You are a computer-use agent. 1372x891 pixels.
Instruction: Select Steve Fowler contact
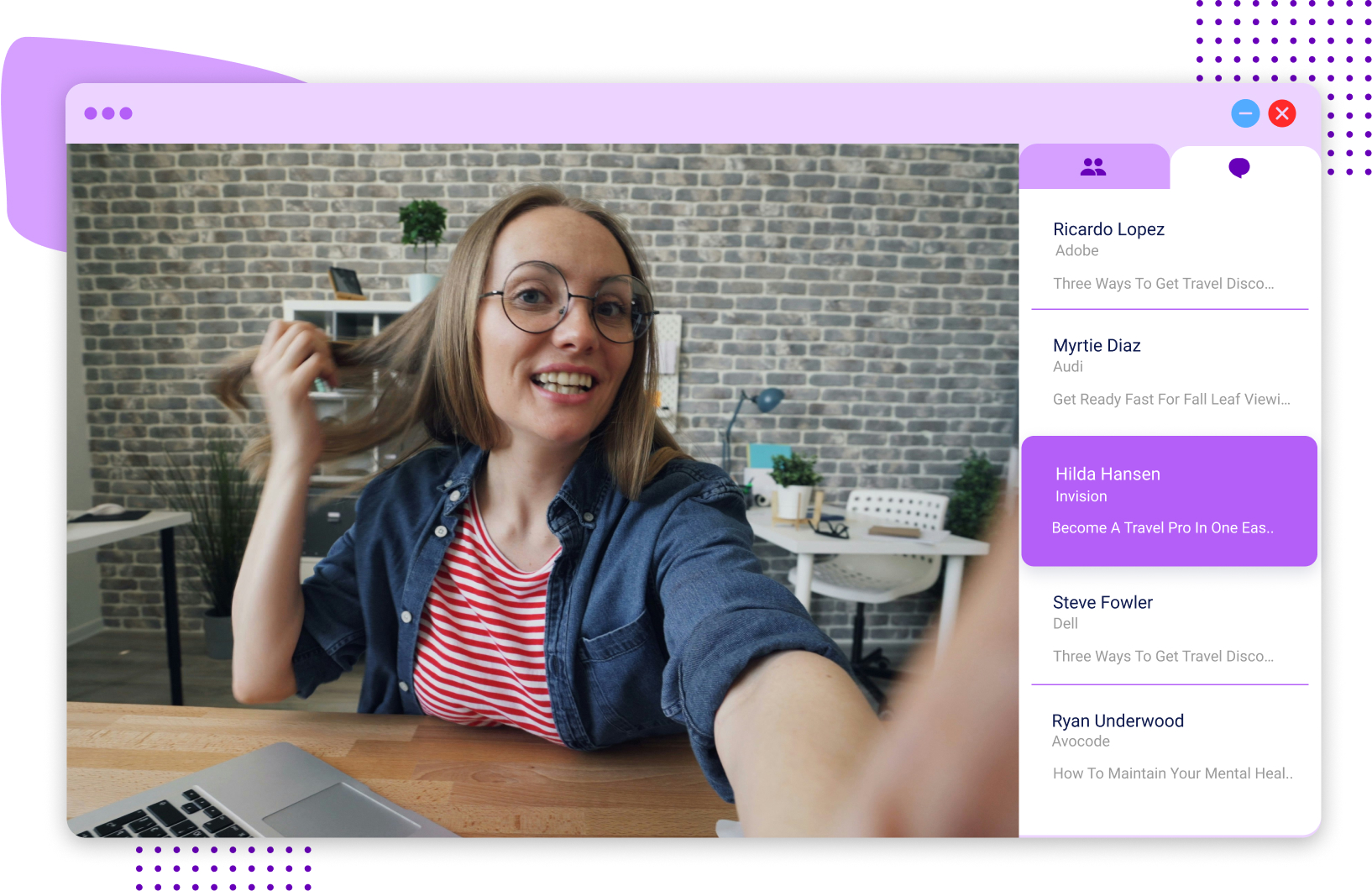point(1102,602)
